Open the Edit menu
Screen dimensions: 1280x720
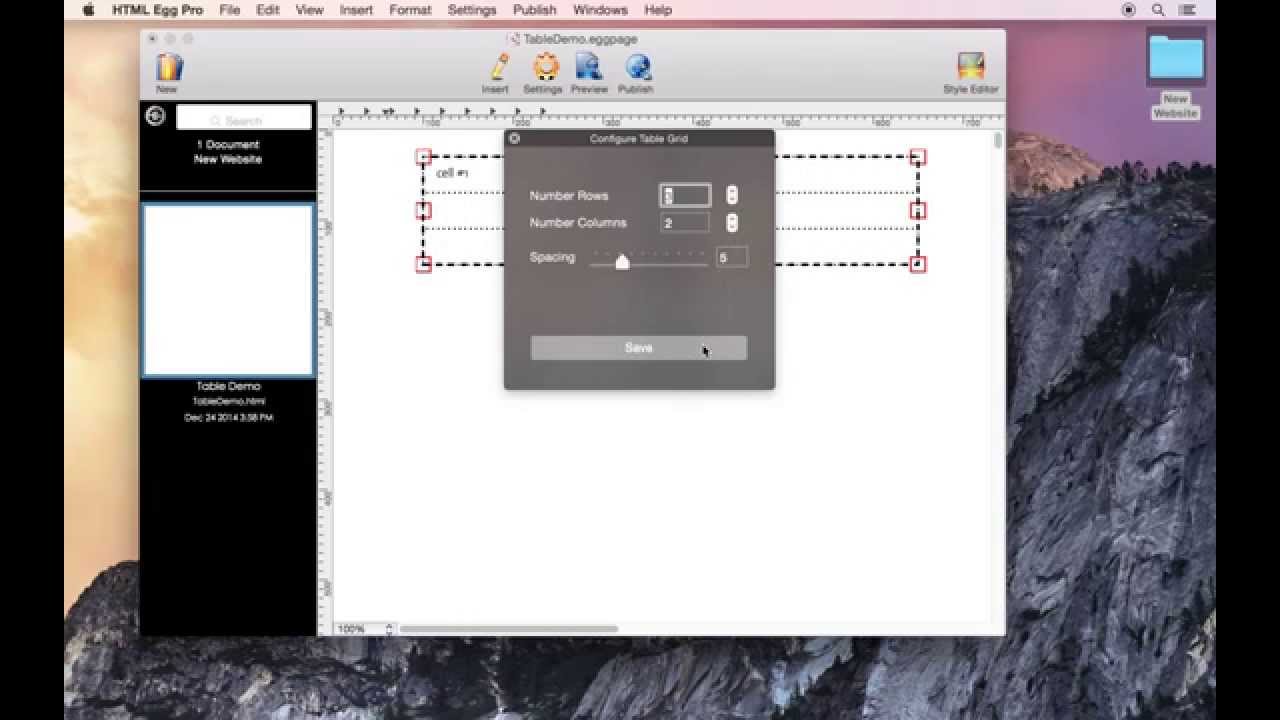[x=267, y=10]
